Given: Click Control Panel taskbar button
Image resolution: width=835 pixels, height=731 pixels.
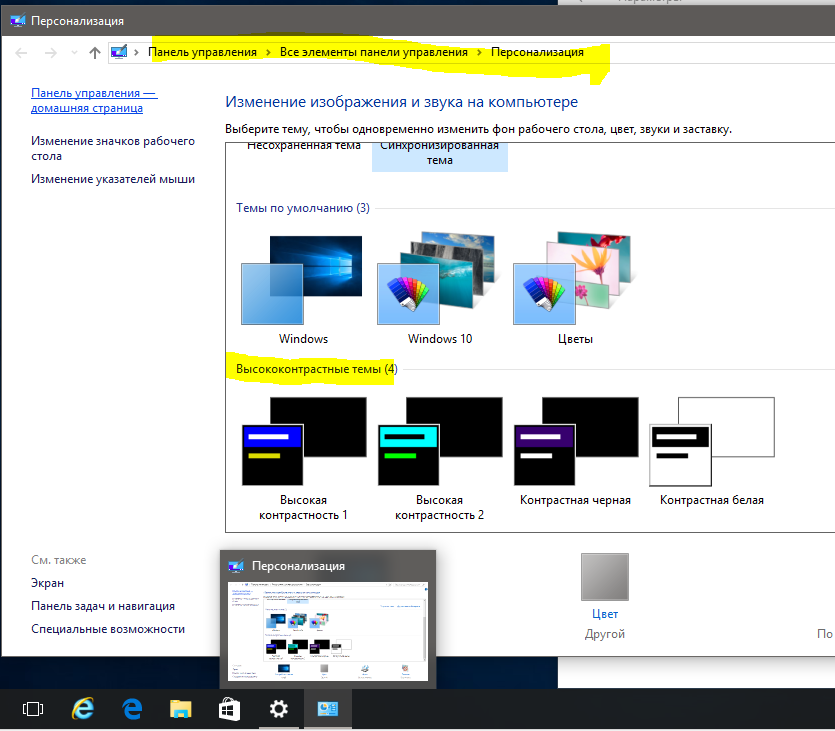Looking at the screenshot, I should 328,709.
